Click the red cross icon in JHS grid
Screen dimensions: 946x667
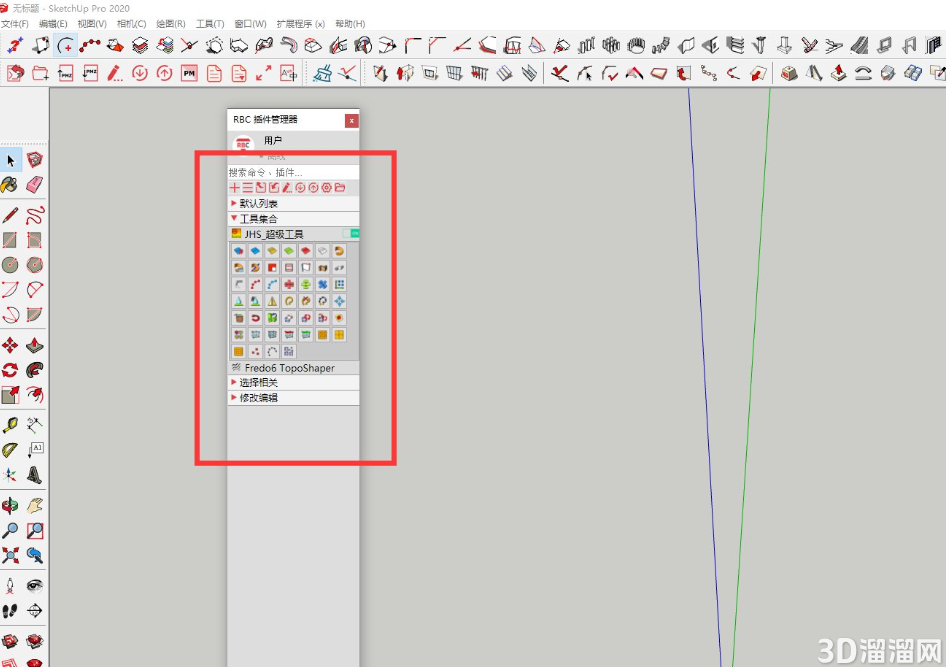pos(289,284)
